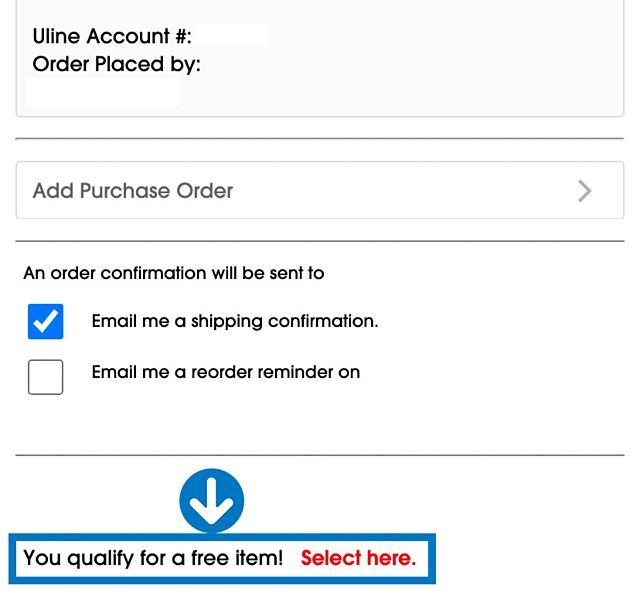
Task: Click "You qualify for a free item!" text
Action: tap(153, 558)
